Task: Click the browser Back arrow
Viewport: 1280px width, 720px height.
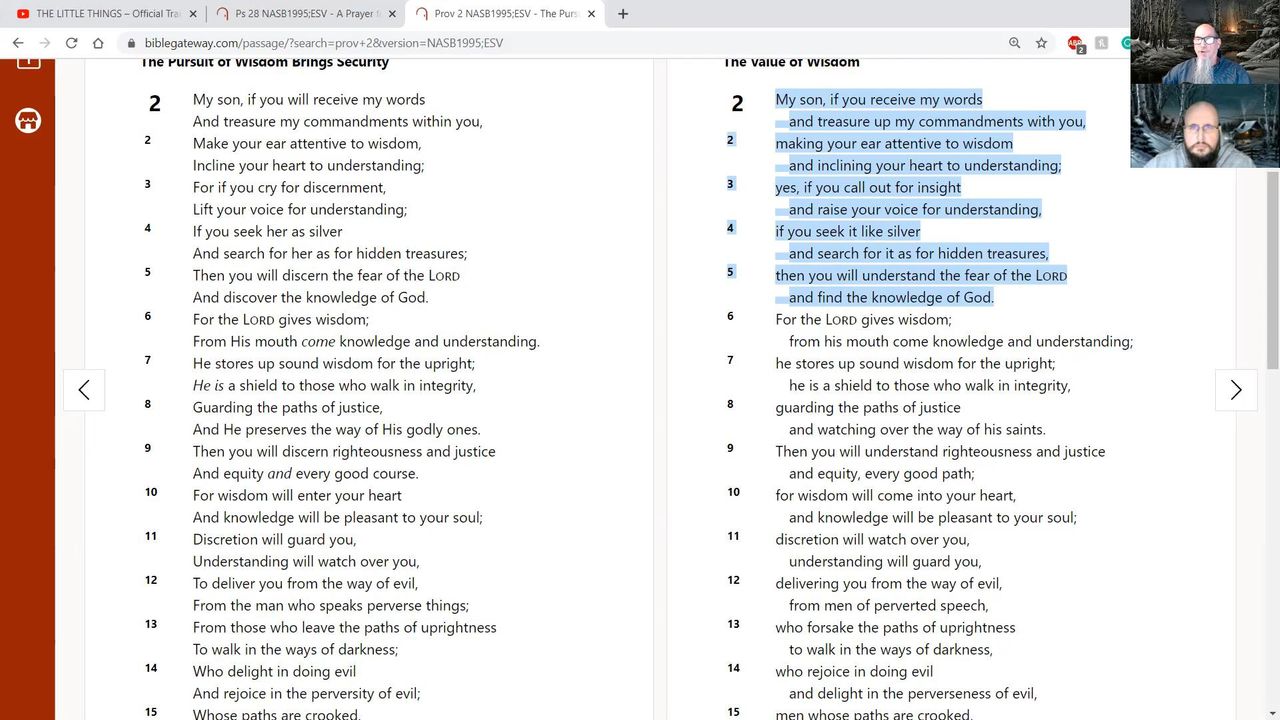Action: pos(18,43)
